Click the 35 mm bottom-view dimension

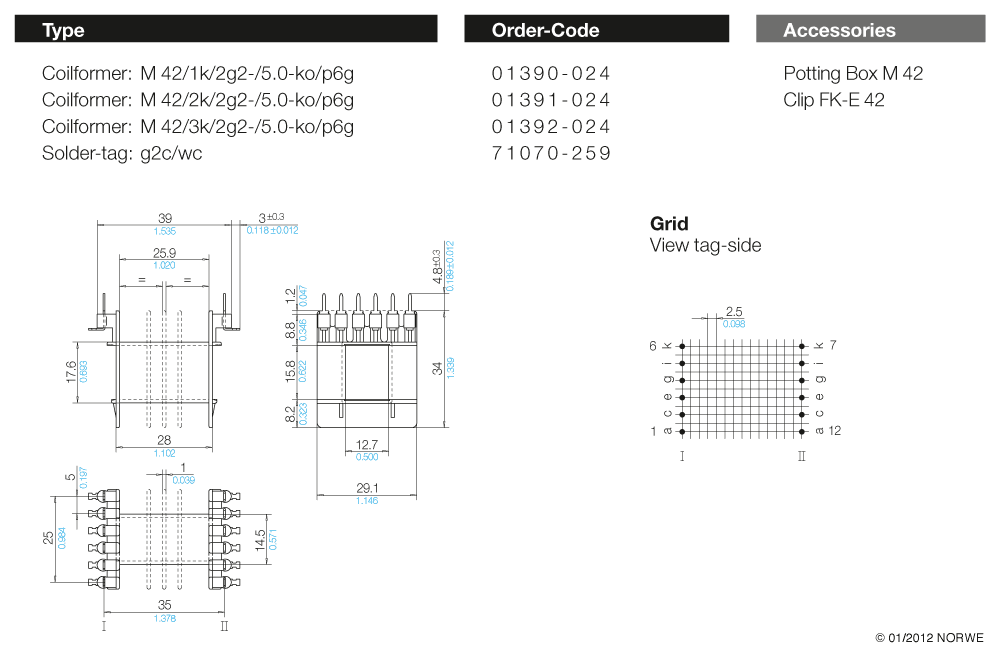click(x=165, y=605)
